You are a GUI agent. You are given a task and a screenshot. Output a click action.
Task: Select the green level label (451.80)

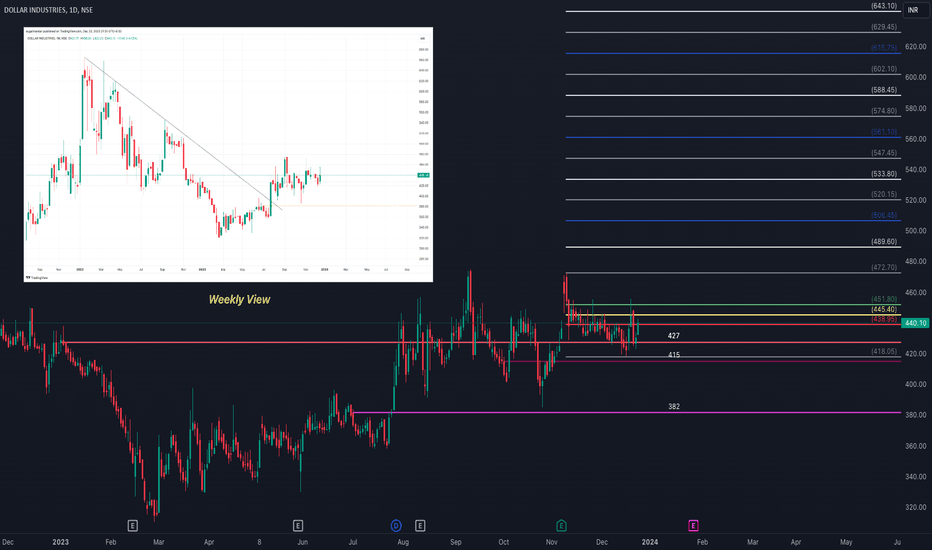(884, 299)
